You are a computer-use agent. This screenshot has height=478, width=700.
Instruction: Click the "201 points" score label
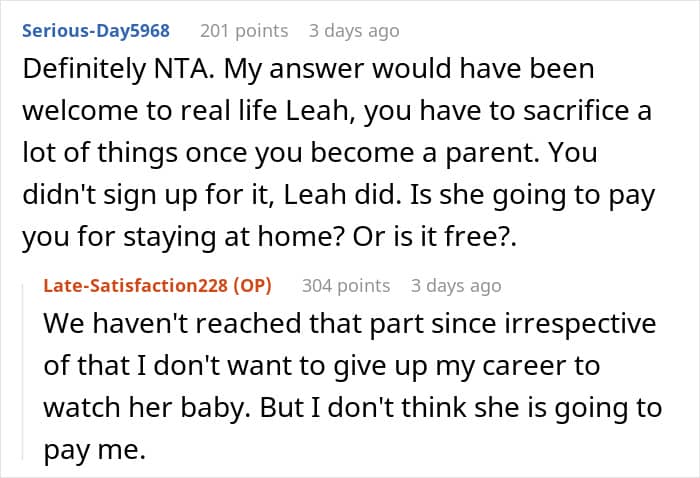click(x=244, y=31)
